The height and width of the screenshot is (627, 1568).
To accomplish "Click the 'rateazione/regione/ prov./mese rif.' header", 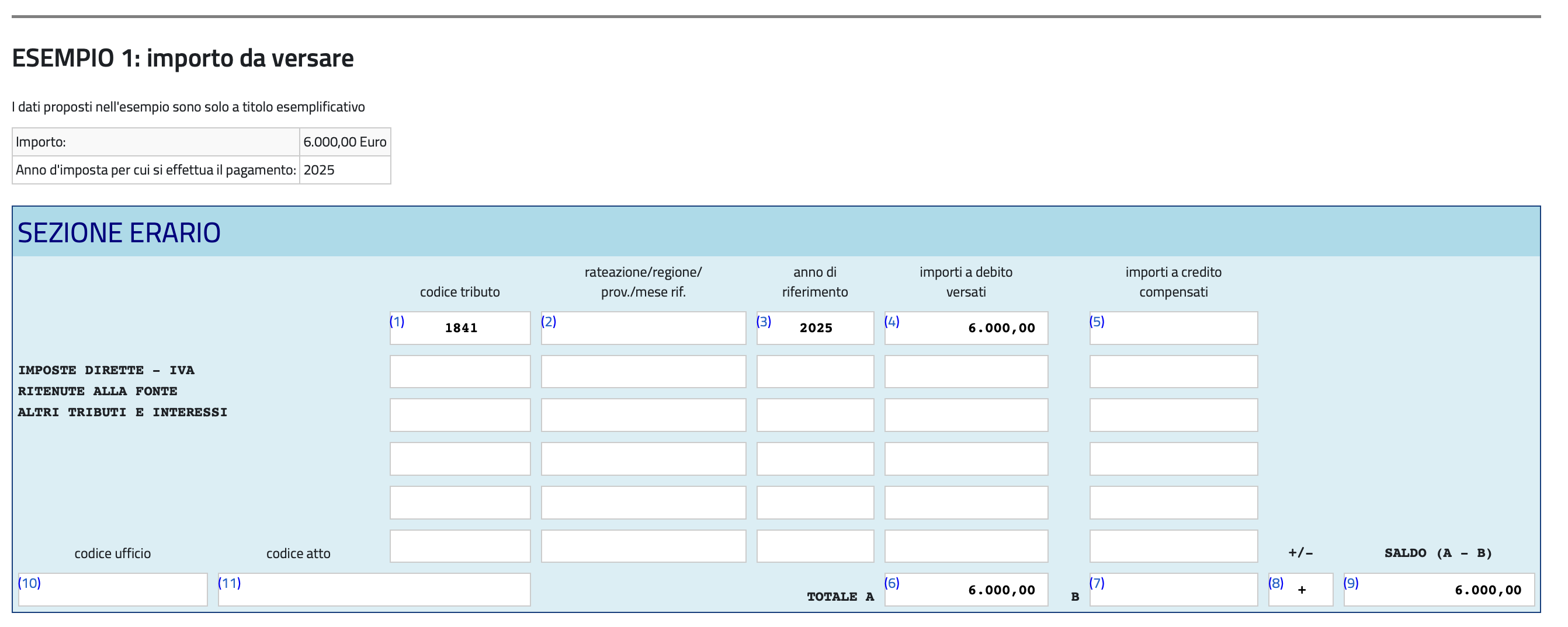I will (x=643, y=281).
